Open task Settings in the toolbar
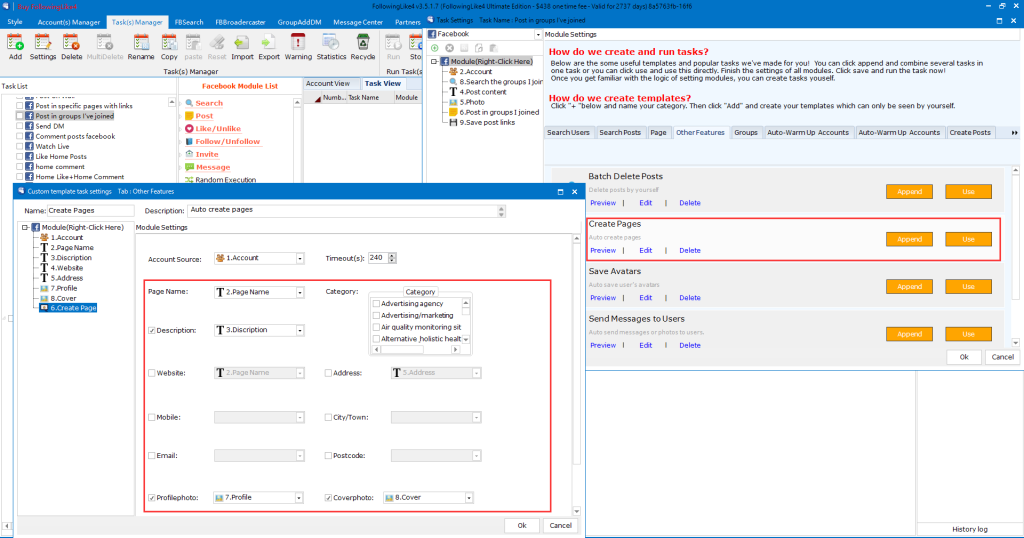The image size is (1024, 538). (x=42, y=47)
